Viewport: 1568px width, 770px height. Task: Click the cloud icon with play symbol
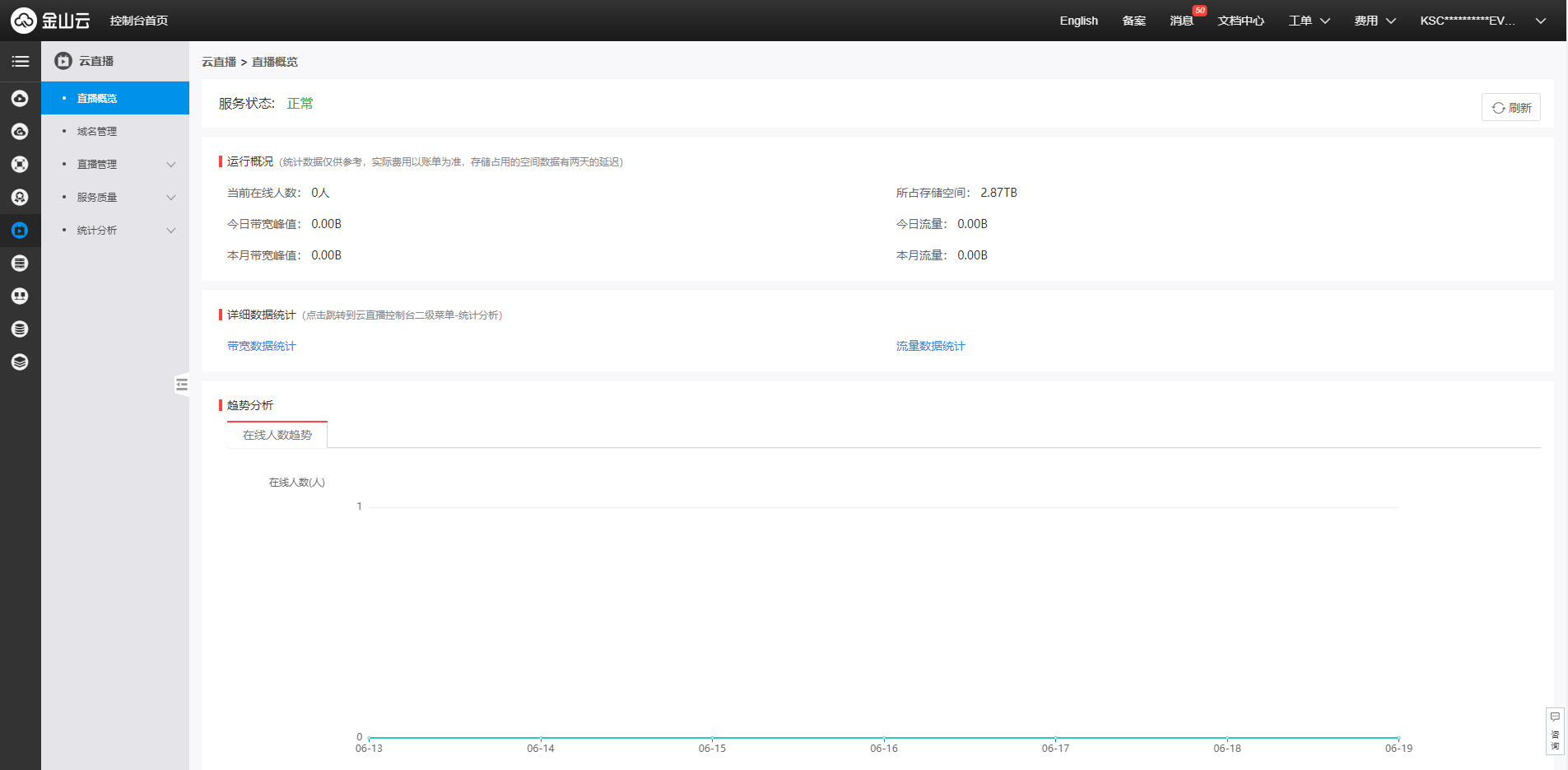point(20,99)
